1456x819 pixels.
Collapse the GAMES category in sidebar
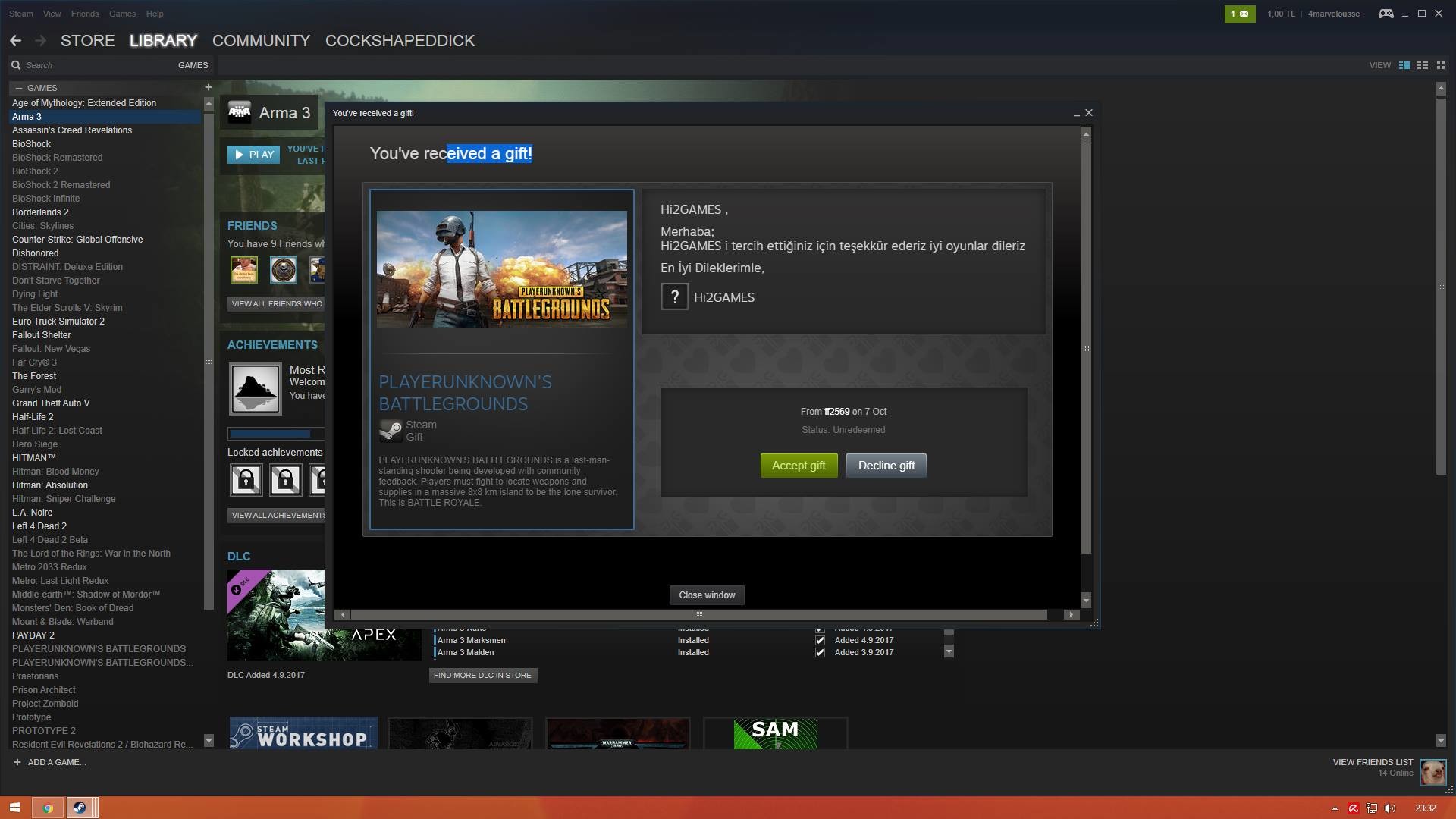pyautogui.click(x=19, y=88)
